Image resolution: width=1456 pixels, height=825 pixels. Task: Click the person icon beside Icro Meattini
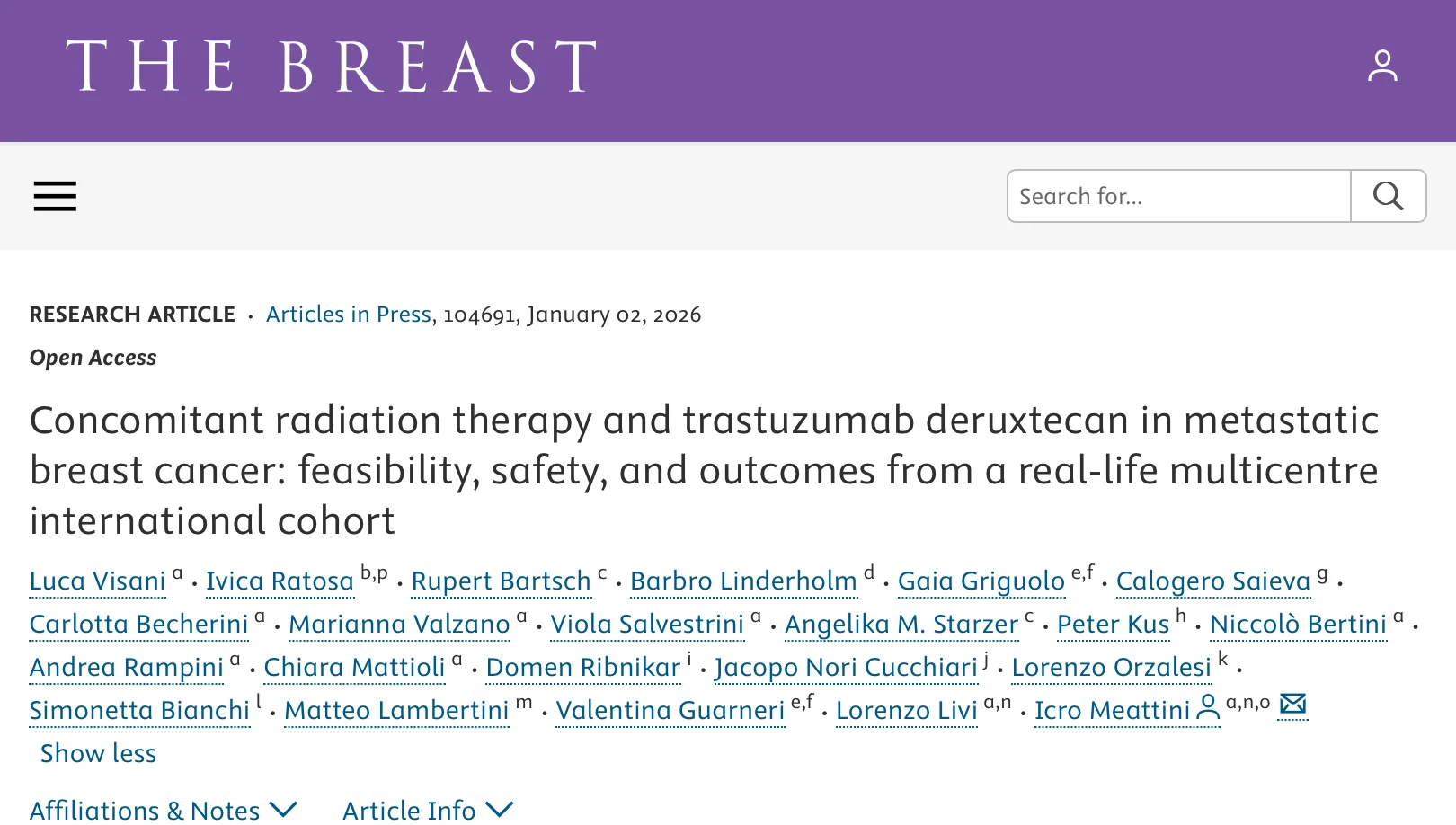click(x=1208, y=708)
